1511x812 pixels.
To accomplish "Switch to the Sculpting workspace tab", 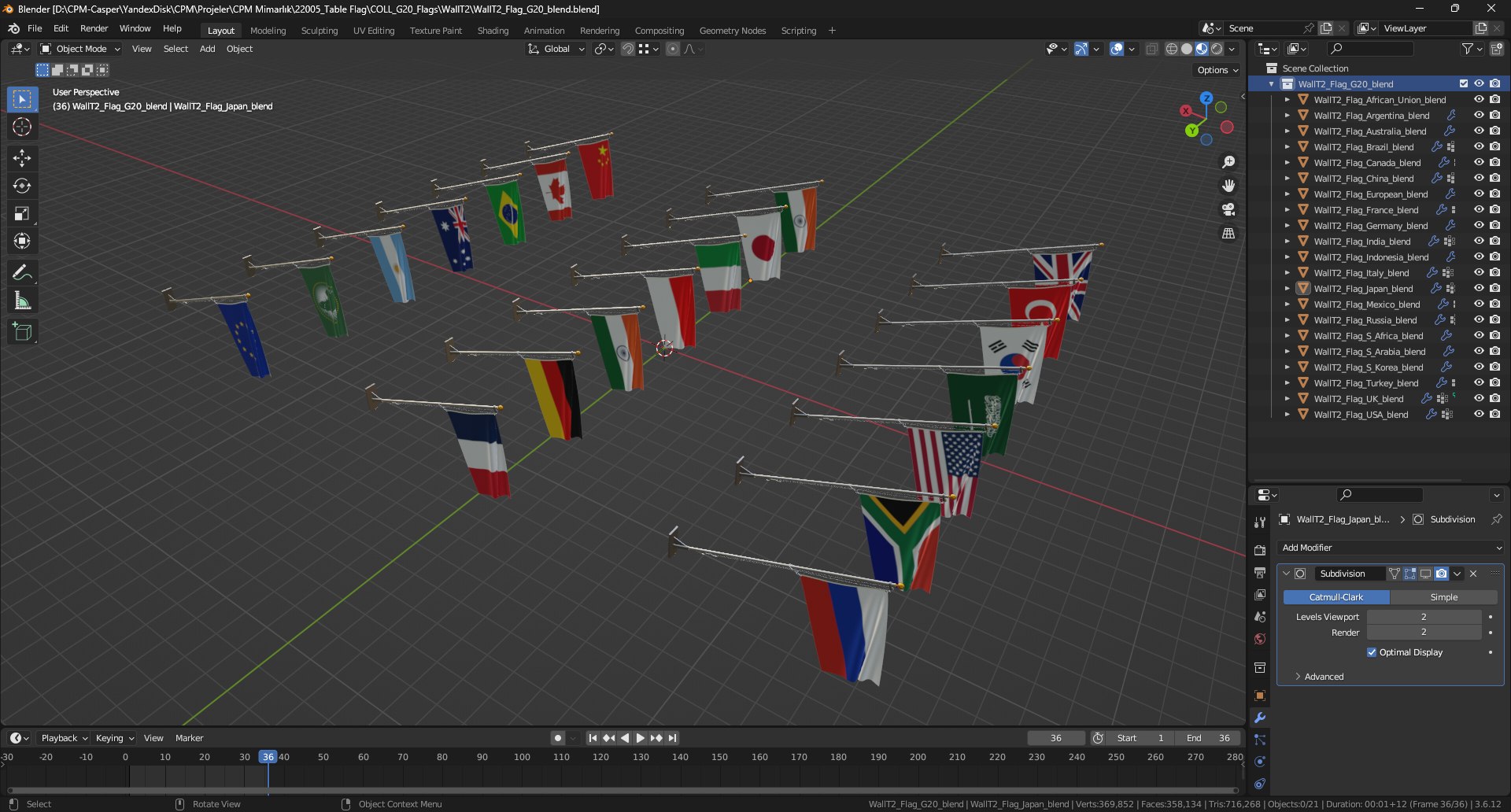I will coord(319,31).
